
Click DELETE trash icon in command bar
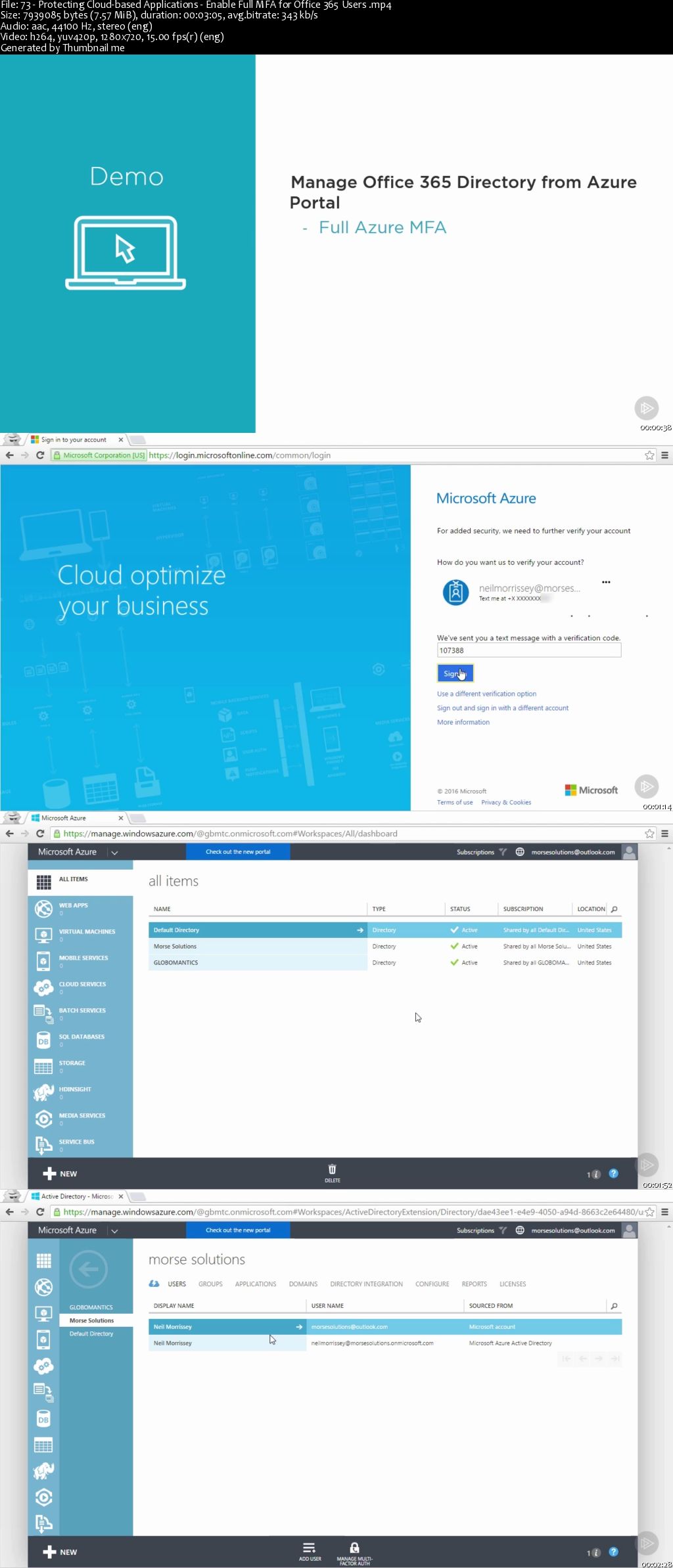click(333, 1173)
